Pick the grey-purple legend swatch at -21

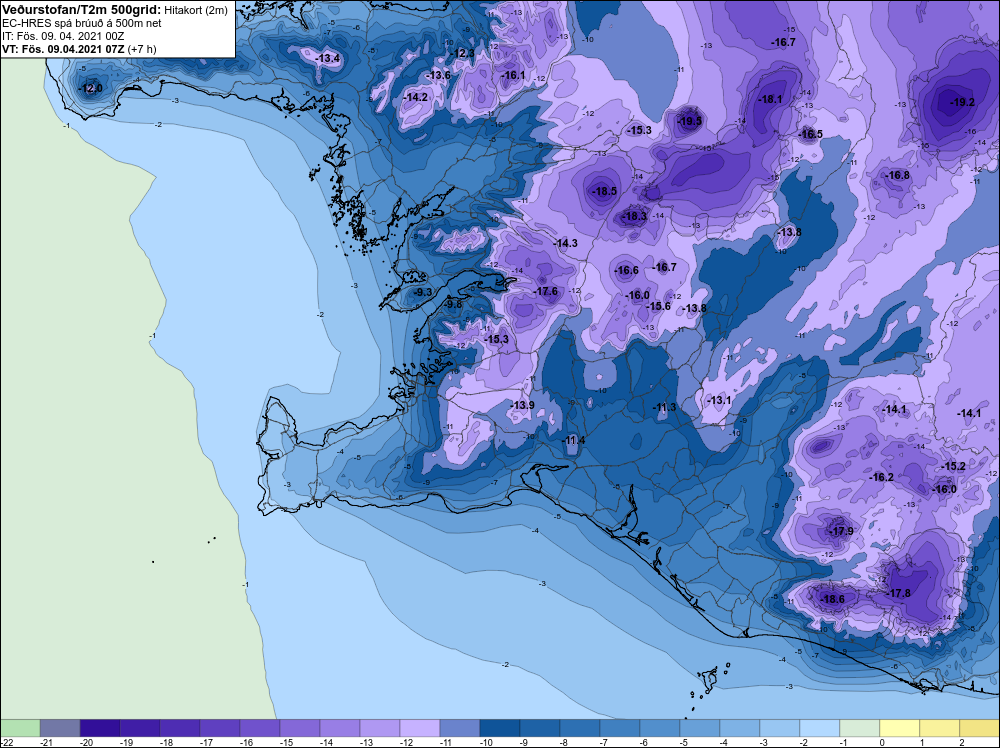(60, 728)
